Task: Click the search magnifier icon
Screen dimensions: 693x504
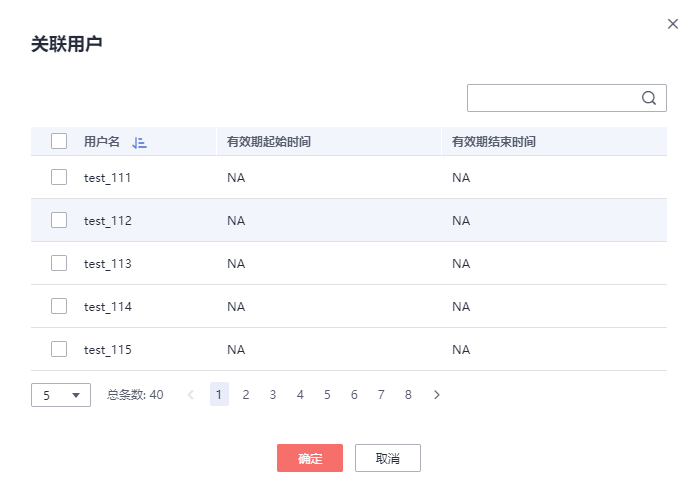Action: tap(648, 98)
